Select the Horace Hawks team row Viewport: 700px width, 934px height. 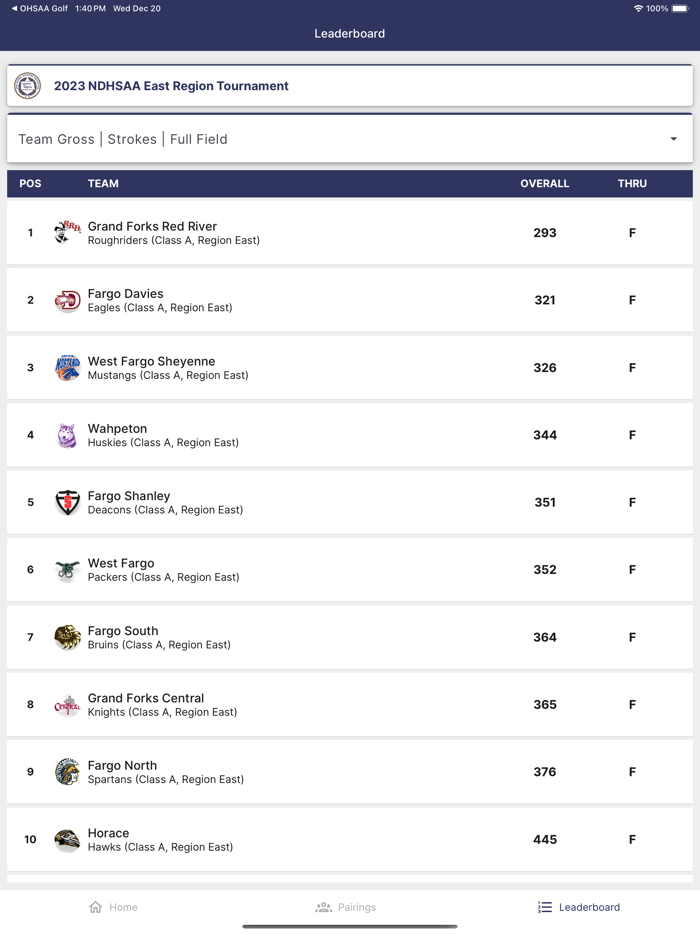tap(349, 840)
